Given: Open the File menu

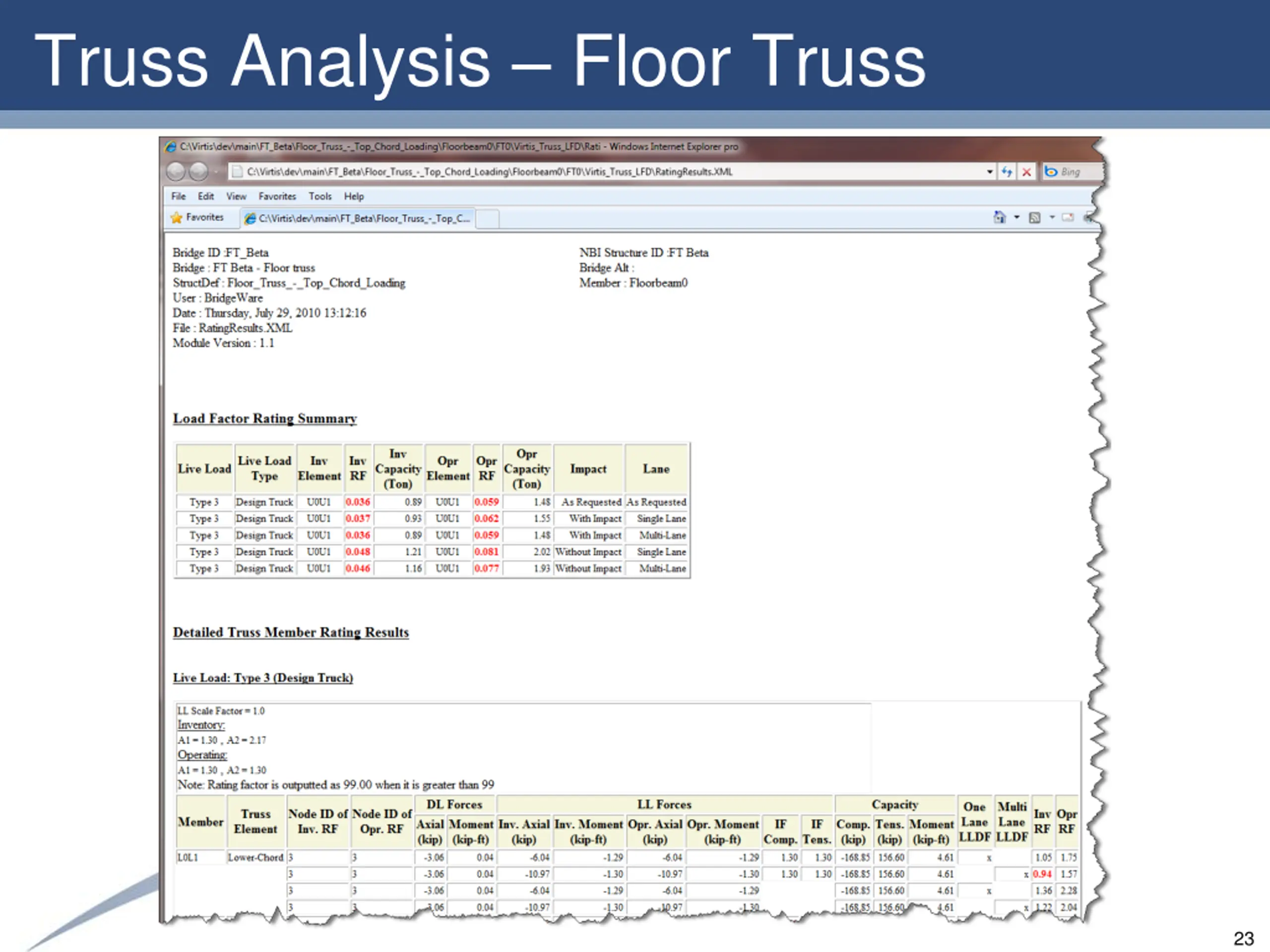Looking at the screenshot, I should coord(179,196).
